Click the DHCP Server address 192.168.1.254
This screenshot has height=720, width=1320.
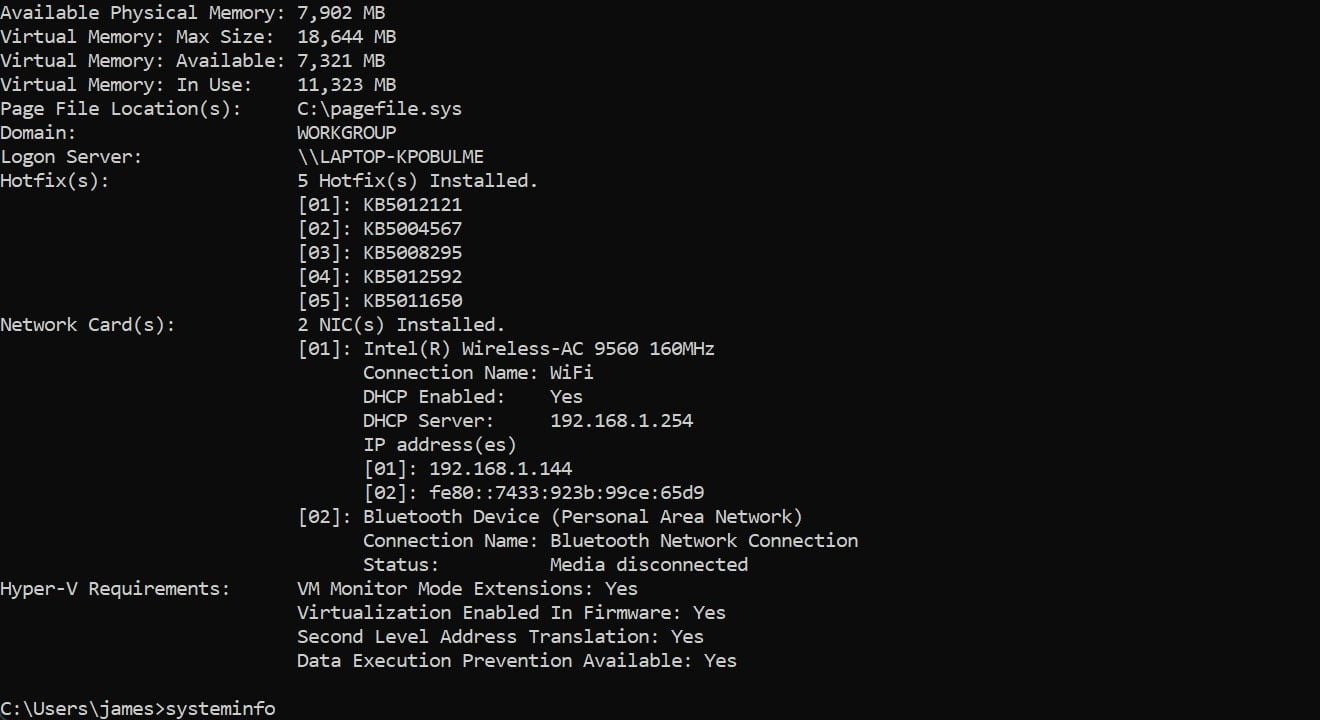click(621, 421)
